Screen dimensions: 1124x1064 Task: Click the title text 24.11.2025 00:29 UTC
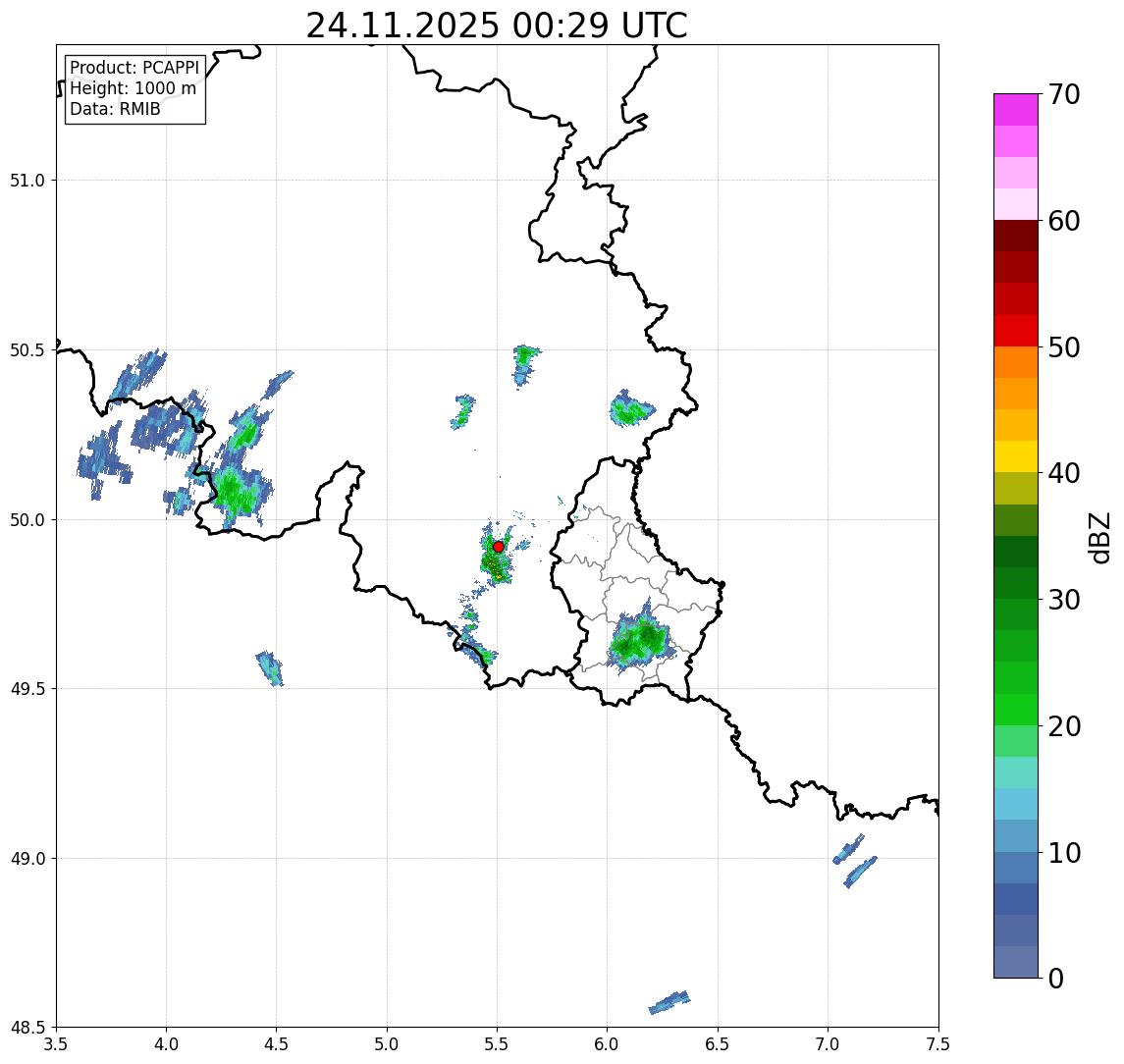pyautogui.click(x=496, y=26)
